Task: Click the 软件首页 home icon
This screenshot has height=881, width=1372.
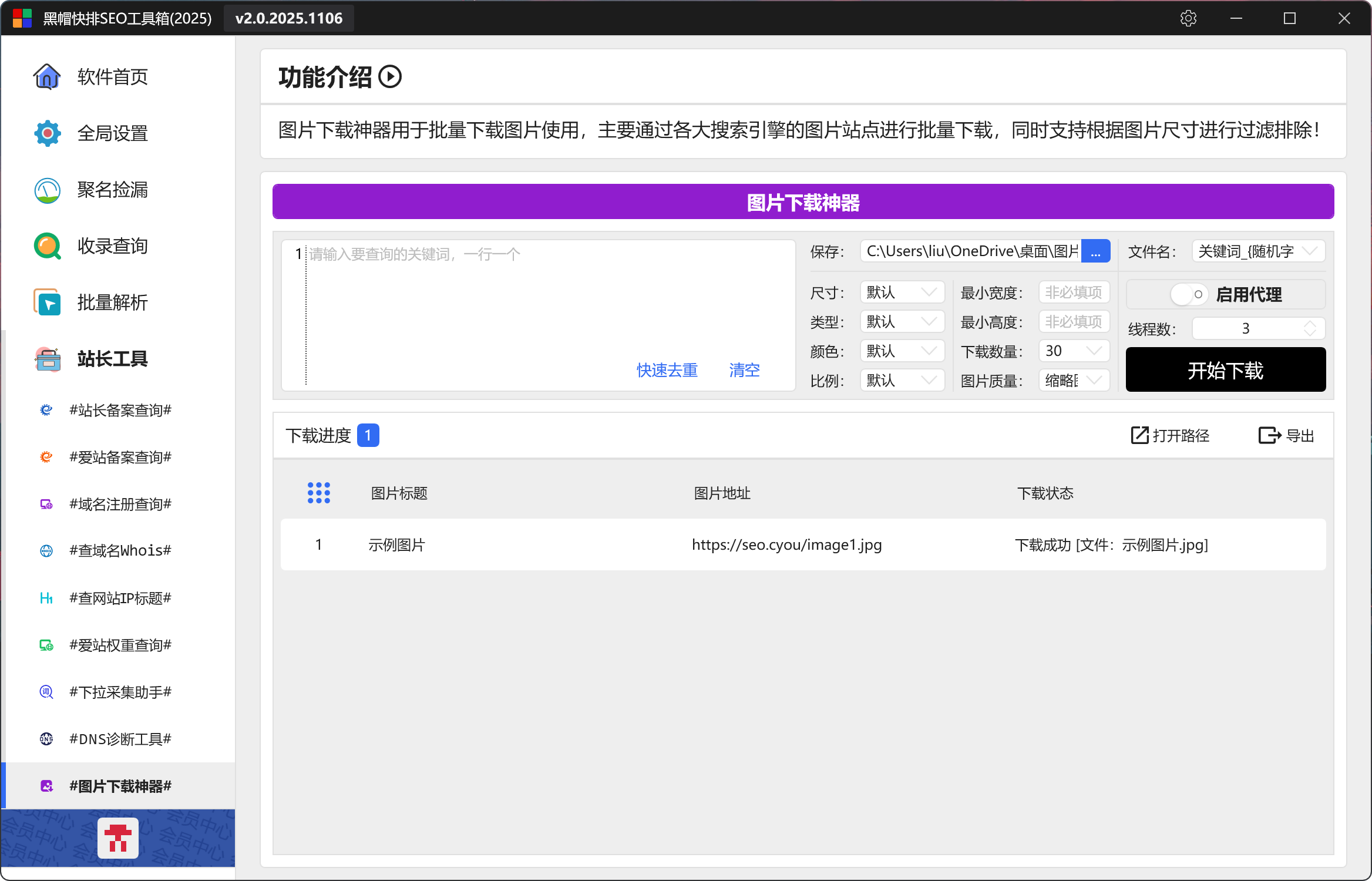Action: pyautogui.click(x=47, y=77)
